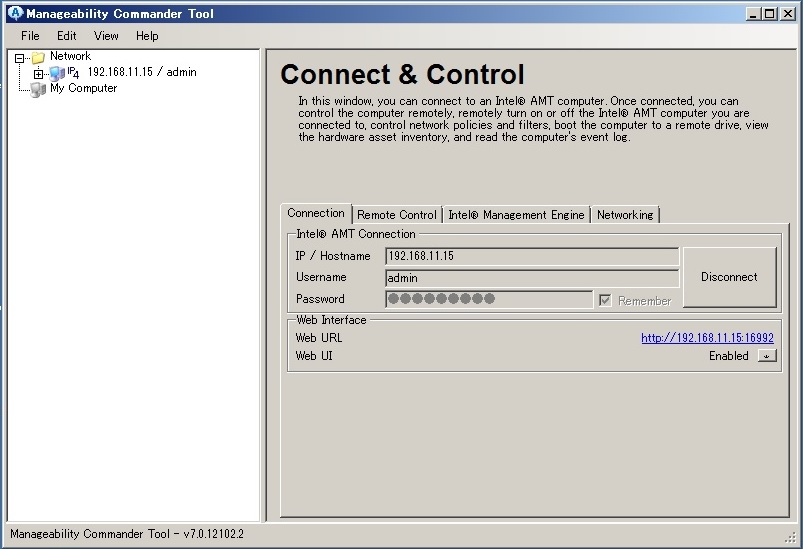The height and width of the screenshot is (549, 803).
Task: Click the My Computer icon in tree
Action: coord(38,89)
